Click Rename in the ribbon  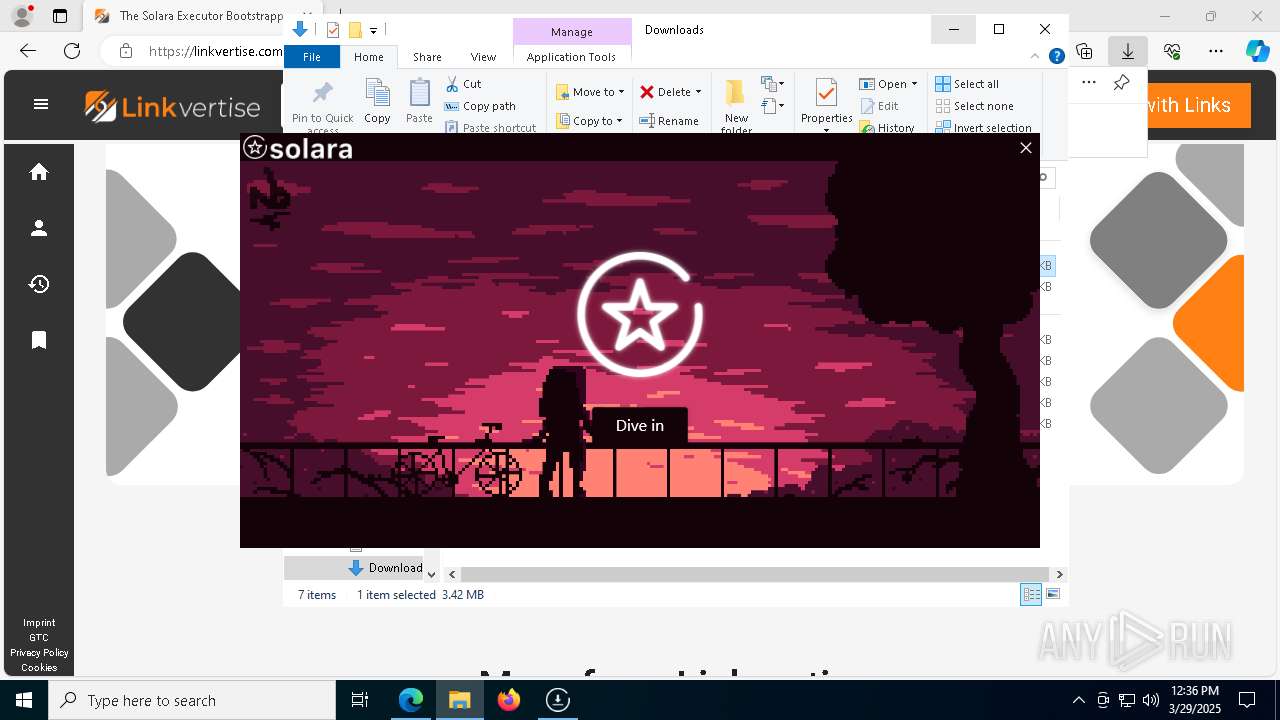pyautogui.click(x=670, y=121)
